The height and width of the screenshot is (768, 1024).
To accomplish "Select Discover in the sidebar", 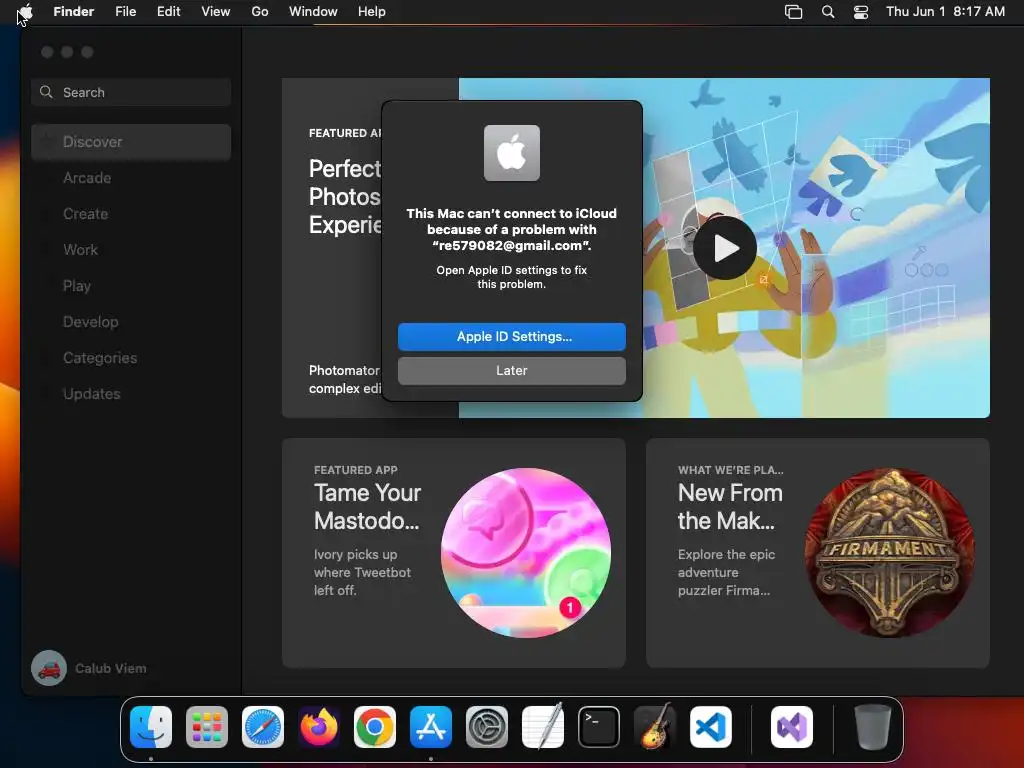I will pyautogui.click(x=131, y=142).
